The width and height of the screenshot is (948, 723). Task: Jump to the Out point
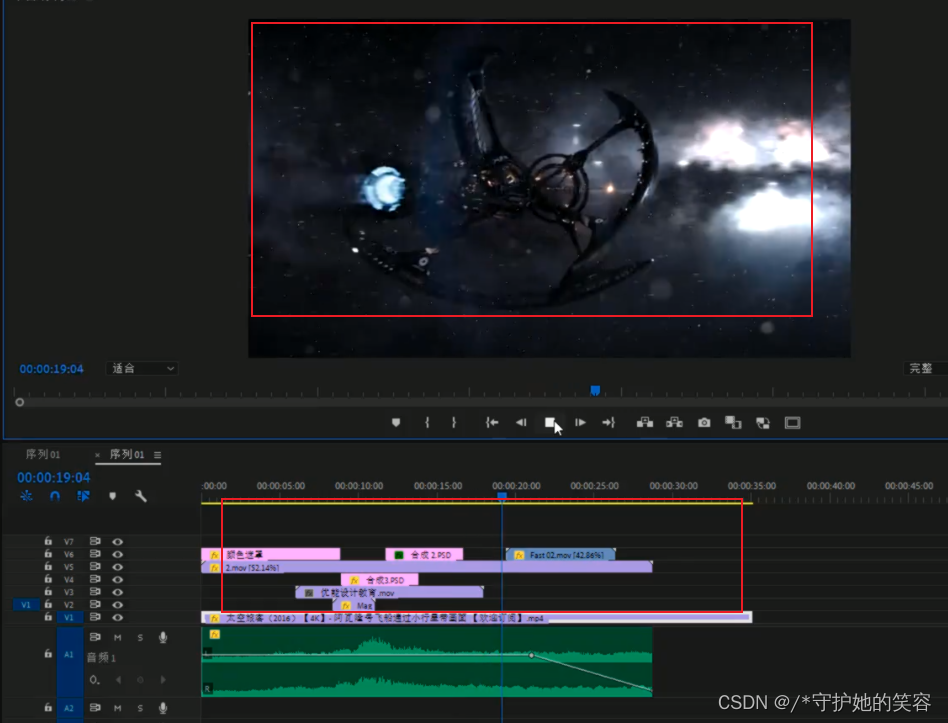pos(609,423)
